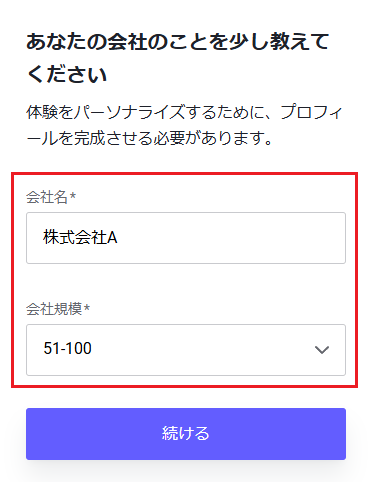Click the 会社規模 field label

coord(54,309)
